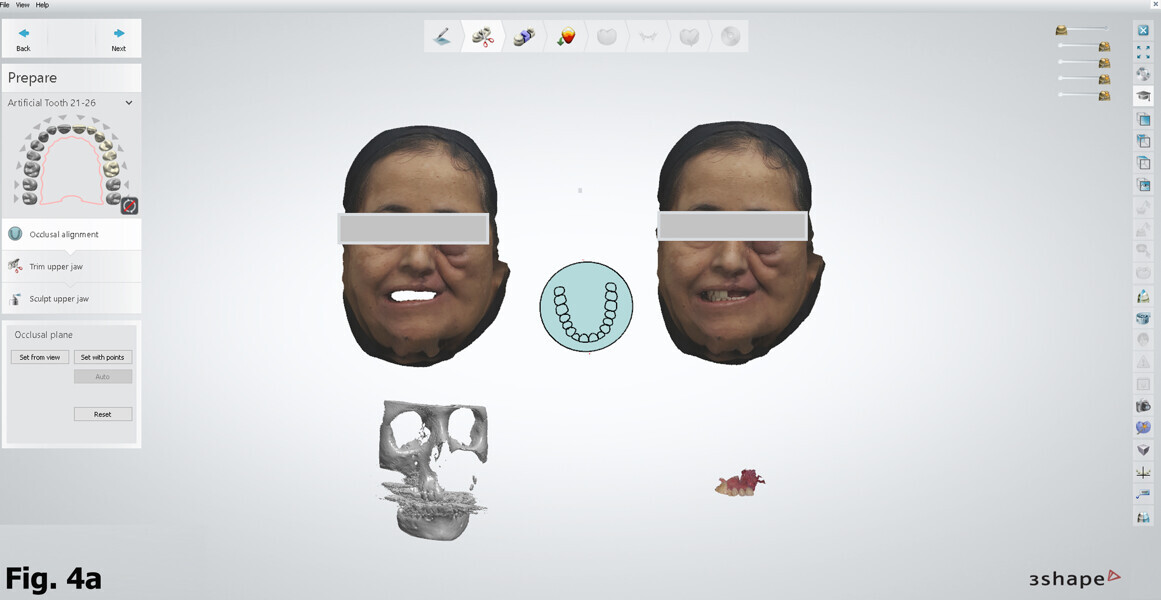This screenshot has height=600, width=1161.
Task: Select Trim upper jaw step
Action: (56, 267)
